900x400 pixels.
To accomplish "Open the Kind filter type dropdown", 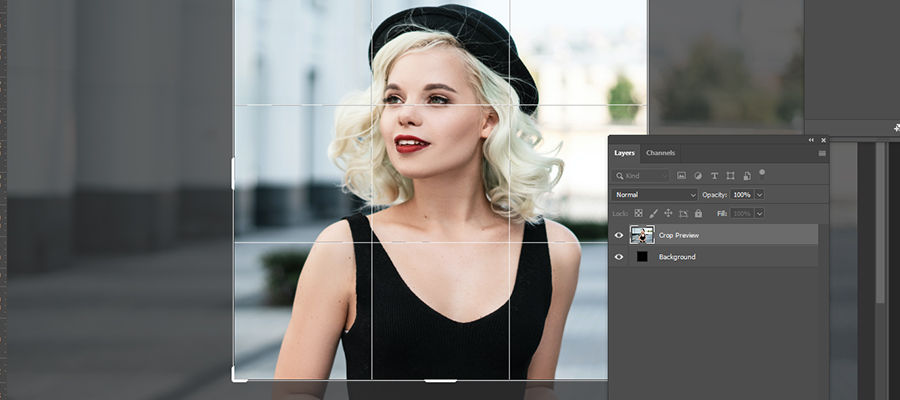I will tap(641, 176).
